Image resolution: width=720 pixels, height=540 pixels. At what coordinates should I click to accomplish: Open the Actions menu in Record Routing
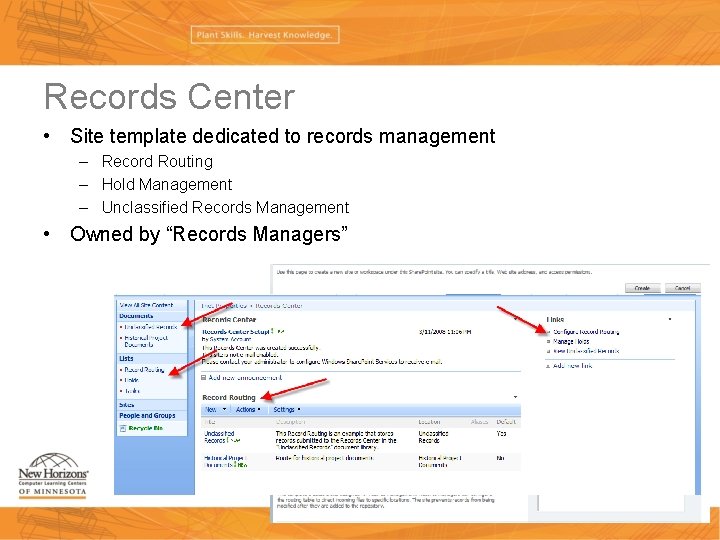tap(248, 410)
